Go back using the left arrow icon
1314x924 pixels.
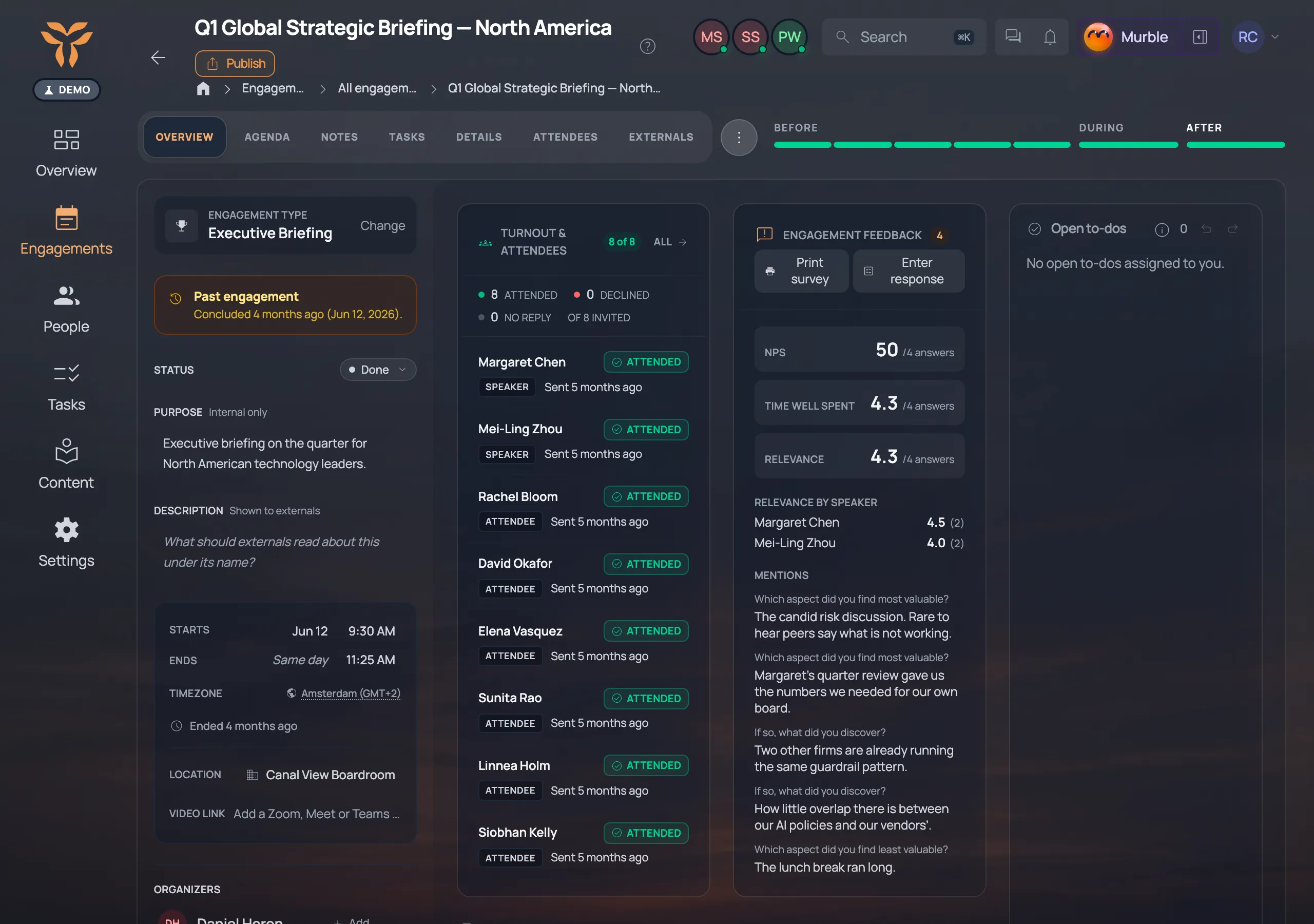click(158, 57)
